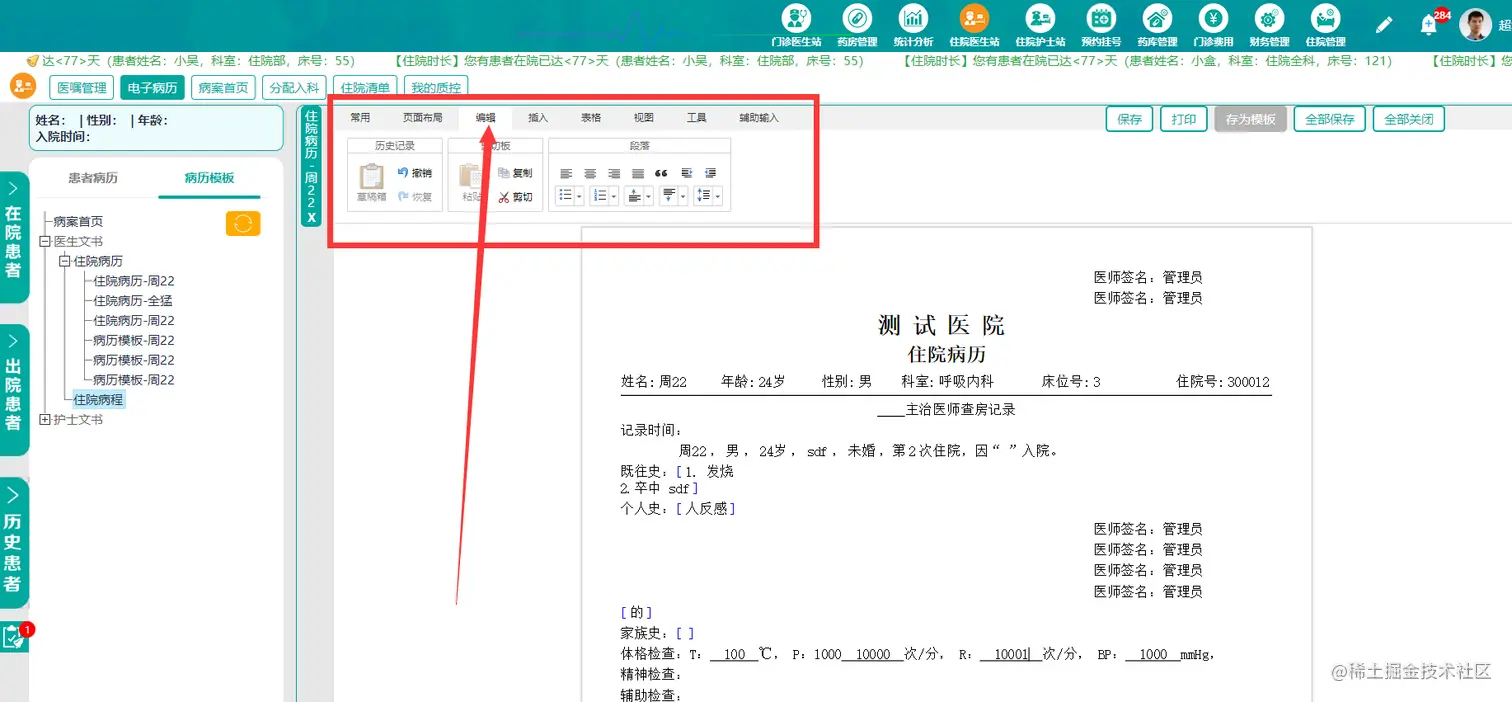Click the orange doctor icon beside 医嘱管理
Image resolution: width=1512 pixels, height=702 pixels.
[x=23, y=86]
